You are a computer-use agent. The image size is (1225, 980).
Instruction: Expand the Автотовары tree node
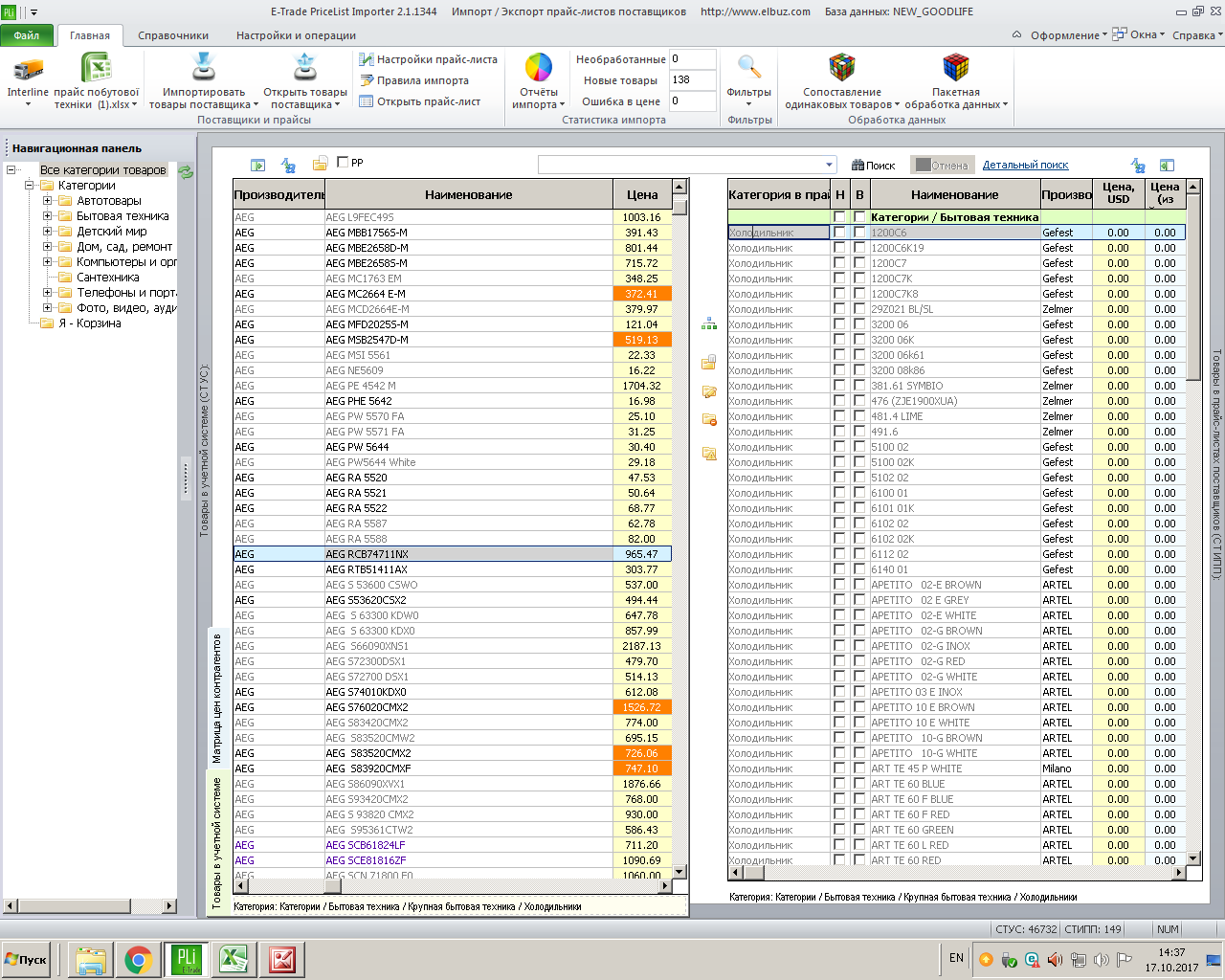pyautogui.click(x=47, y=201)
